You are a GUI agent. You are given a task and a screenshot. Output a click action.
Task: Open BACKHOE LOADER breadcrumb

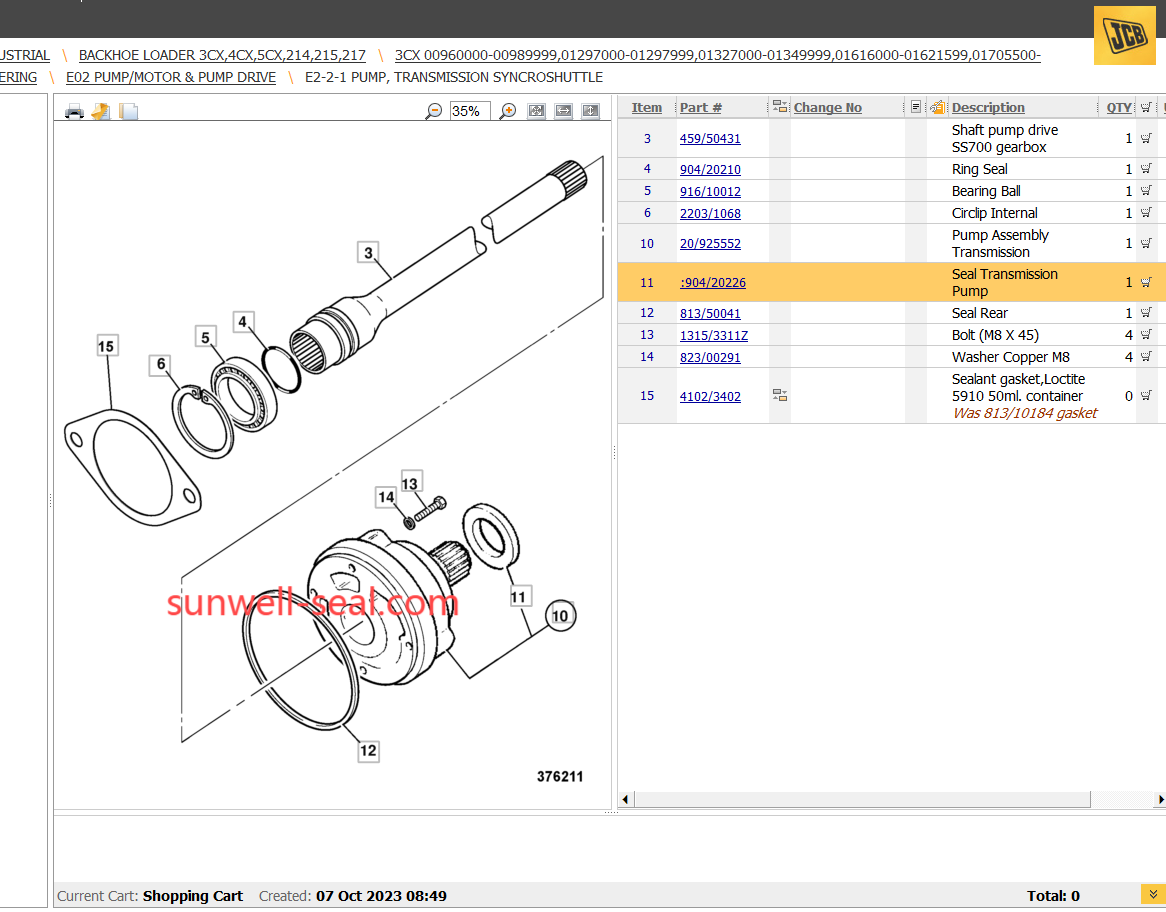click(222, 55)
